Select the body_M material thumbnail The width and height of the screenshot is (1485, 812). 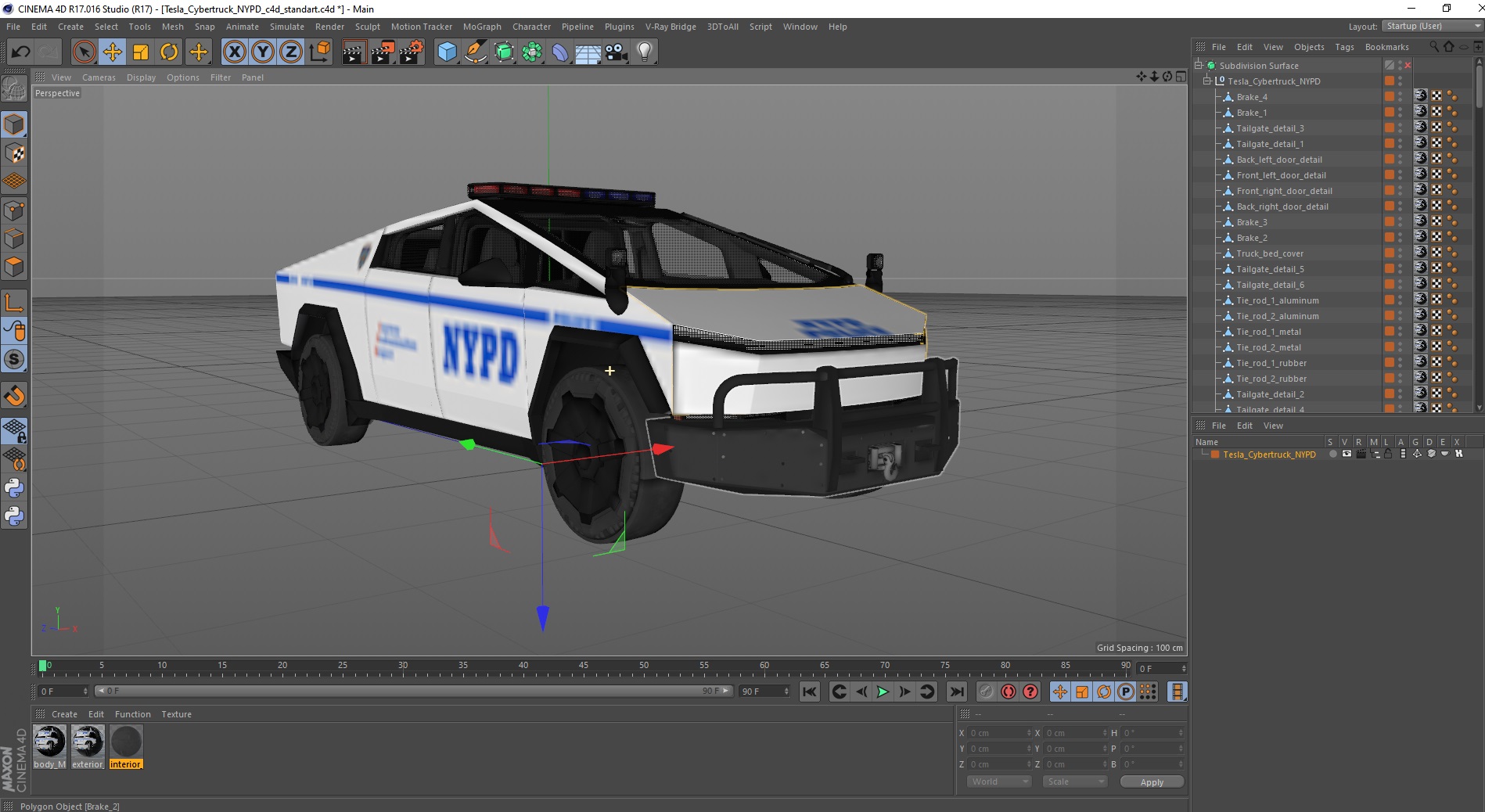49,742
